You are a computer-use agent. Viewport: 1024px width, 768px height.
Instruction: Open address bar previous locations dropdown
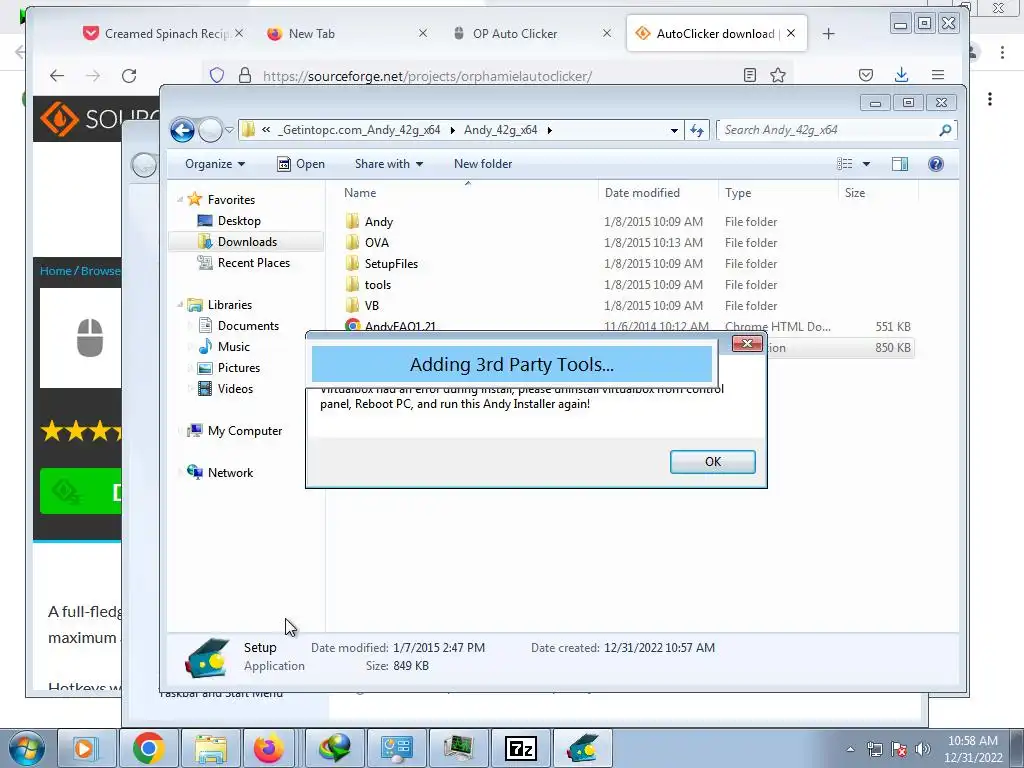pos(674,130)
